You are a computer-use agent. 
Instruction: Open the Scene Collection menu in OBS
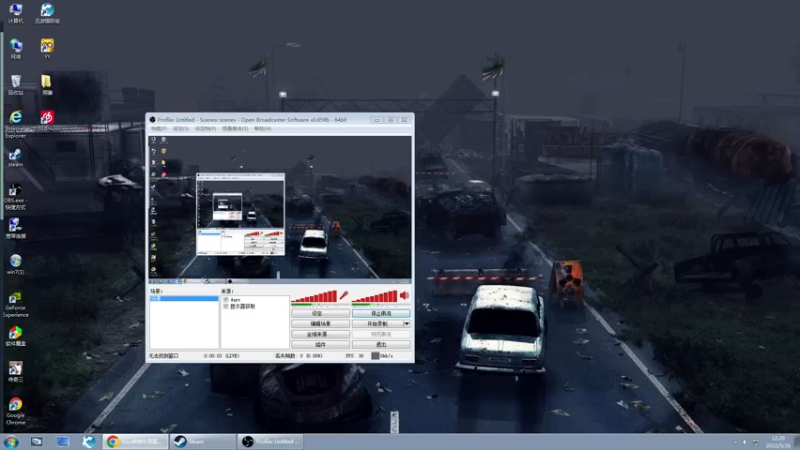click(235, 129)
